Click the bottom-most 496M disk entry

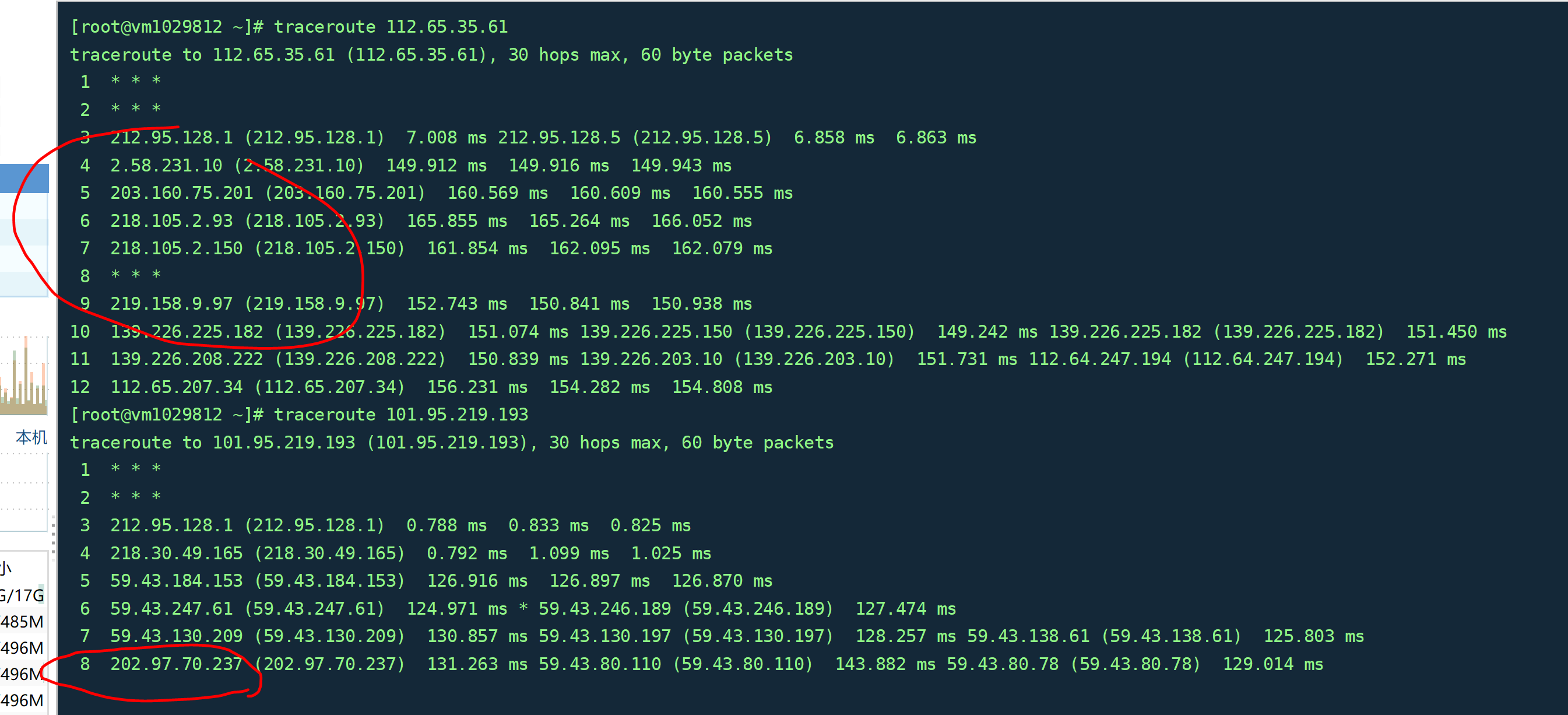tap(22, 700)
